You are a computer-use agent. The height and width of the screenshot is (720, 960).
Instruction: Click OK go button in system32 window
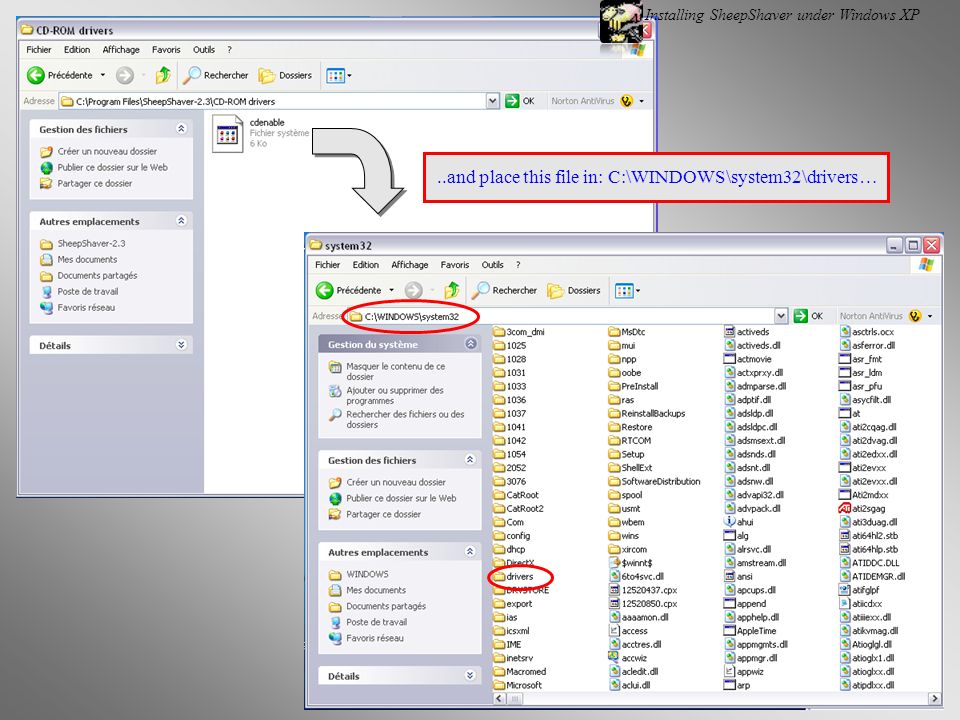coord(808,316)
